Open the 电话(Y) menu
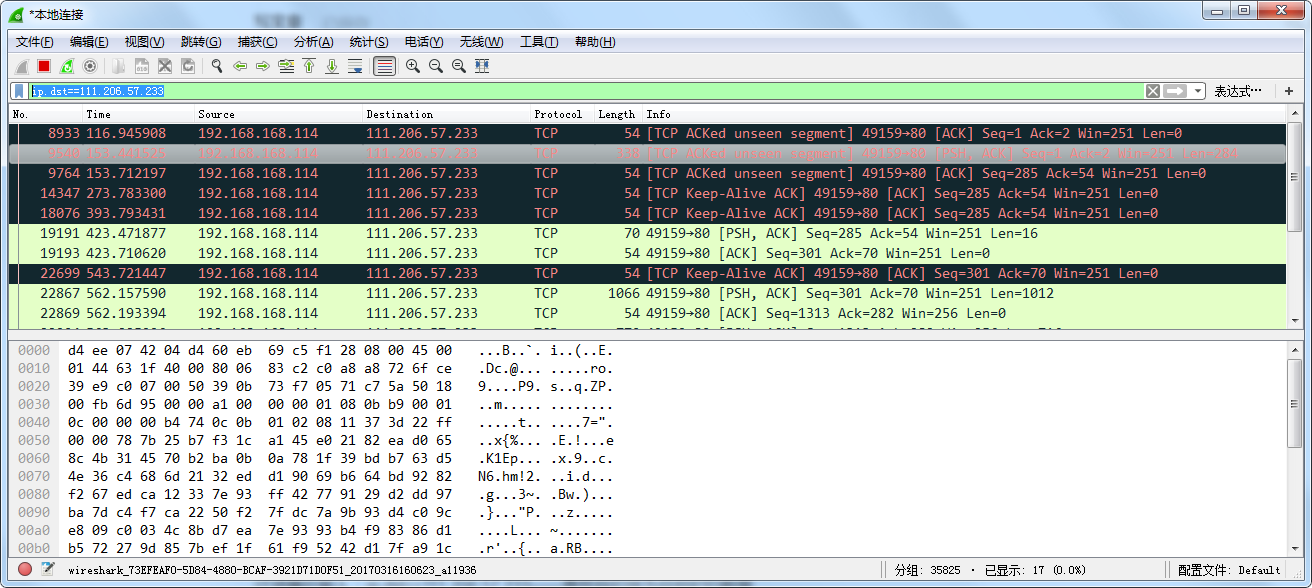 (x=424, y=42)
